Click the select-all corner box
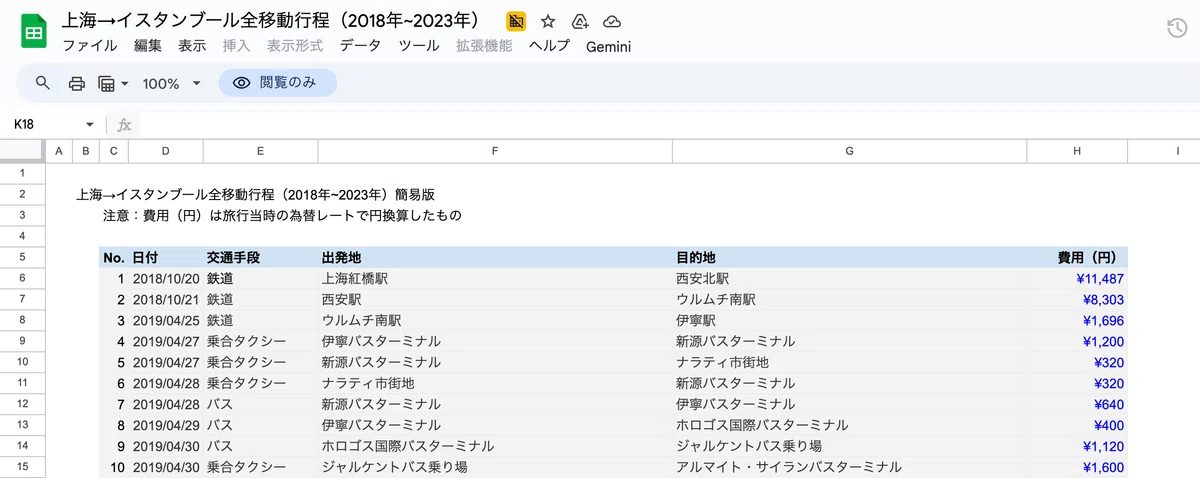Image resolution: width=1200 pixels, height=478 pixels. (22, 151)
